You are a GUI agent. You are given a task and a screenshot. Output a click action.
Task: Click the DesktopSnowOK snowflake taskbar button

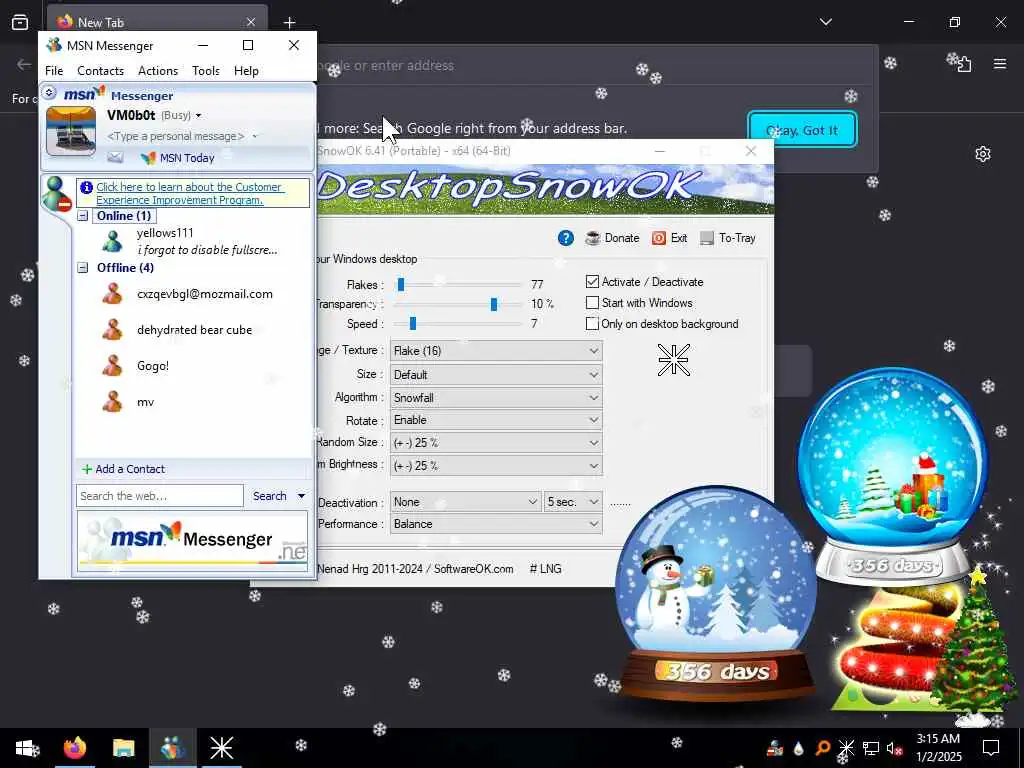pos(221,748)
